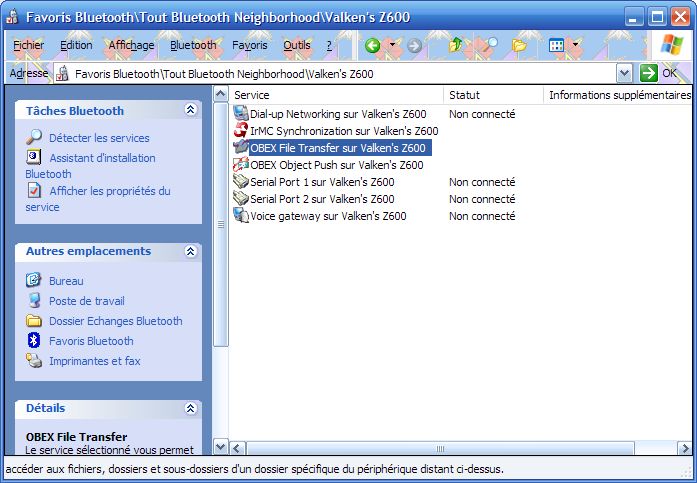Open Dossier Echanges Bluetooth link
Image resolution: width=697 pixels, height=483 pixels.
[116, 321]
